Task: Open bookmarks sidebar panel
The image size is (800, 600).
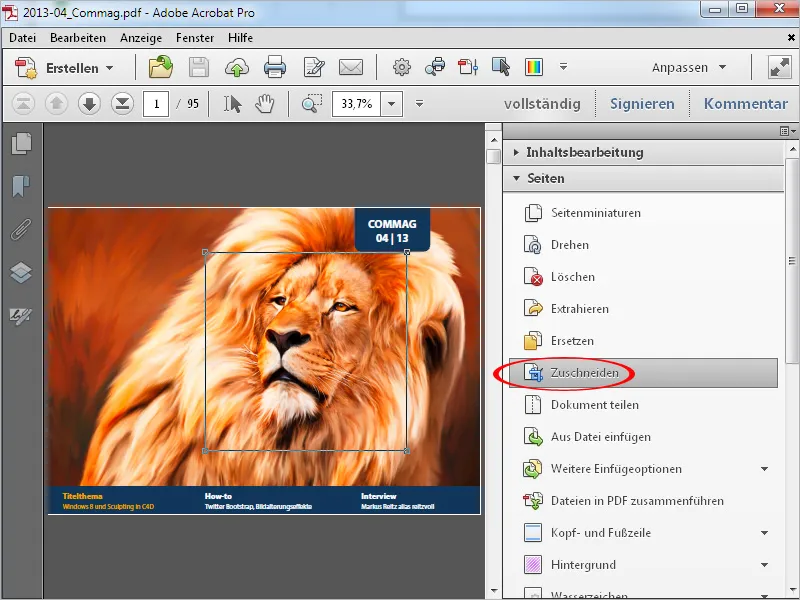Action: [21, 186]
